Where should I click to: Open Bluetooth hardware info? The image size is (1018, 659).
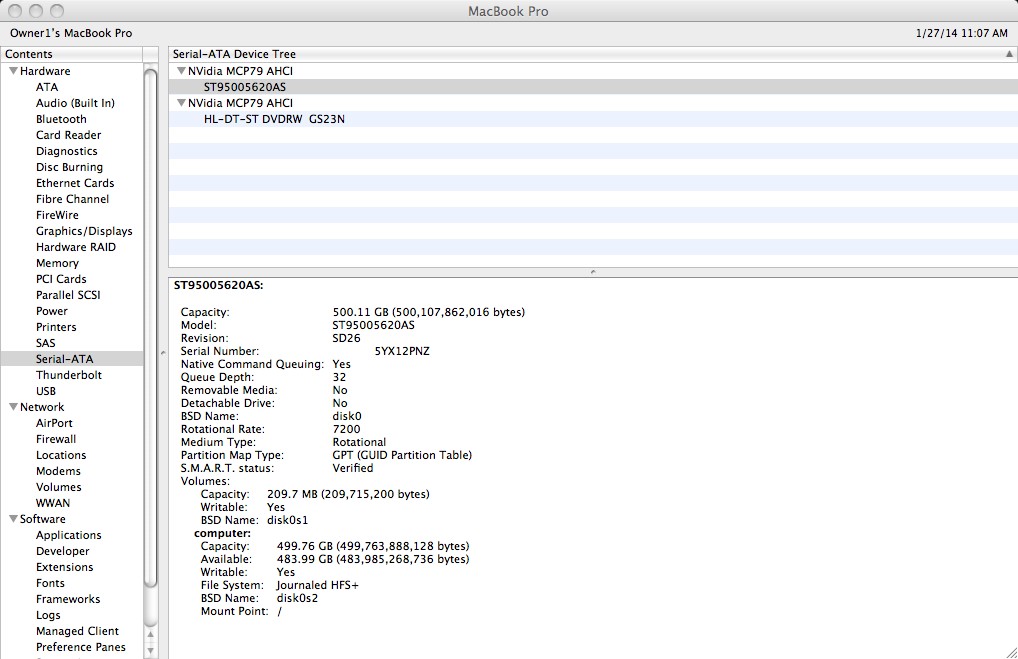[61, 119]
